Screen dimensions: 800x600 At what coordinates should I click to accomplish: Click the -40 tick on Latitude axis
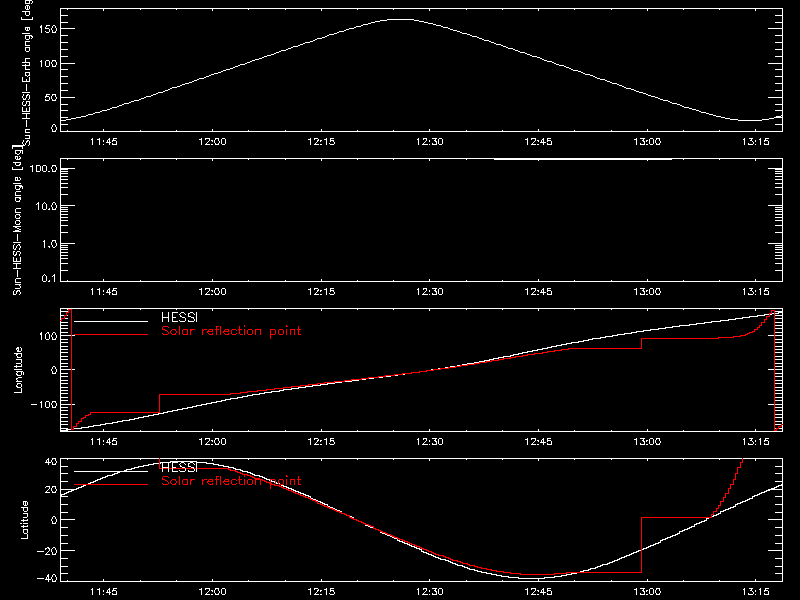pos(47,579)
